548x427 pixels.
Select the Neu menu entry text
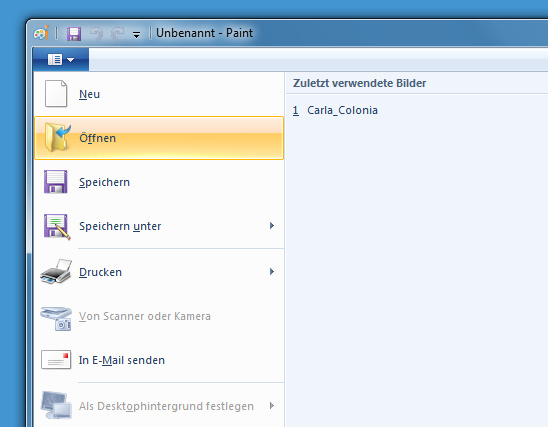pyautogui.click(x=89, y=94)
